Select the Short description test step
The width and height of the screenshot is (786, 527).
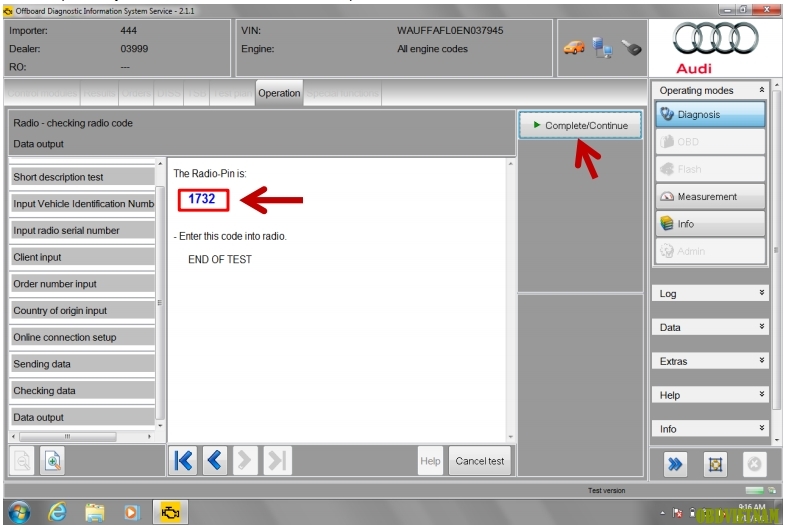(82, 177)
